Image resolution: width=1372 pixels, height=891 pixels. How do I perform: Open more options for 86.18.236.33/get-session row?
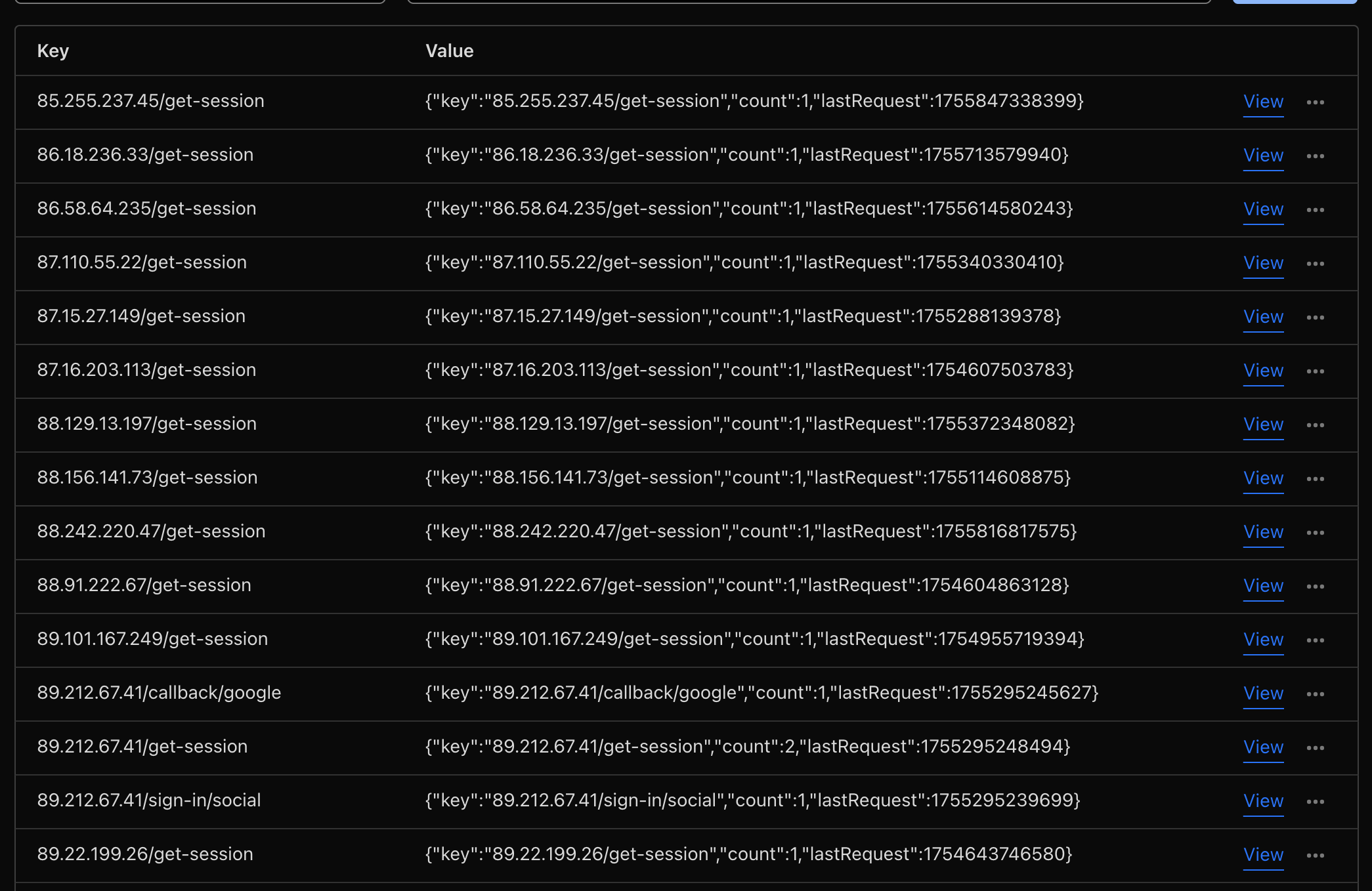(x=1315, y=156)
